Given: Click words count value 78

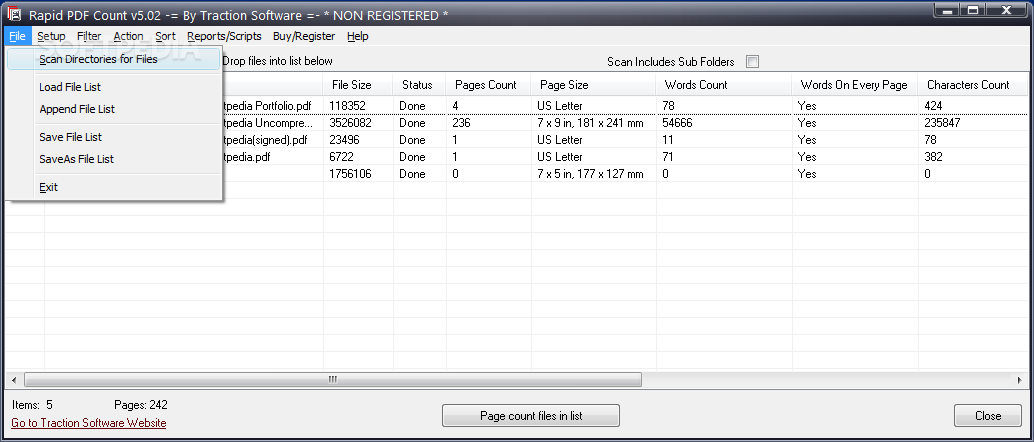Looking at the screenshot, I should [669, 106].
